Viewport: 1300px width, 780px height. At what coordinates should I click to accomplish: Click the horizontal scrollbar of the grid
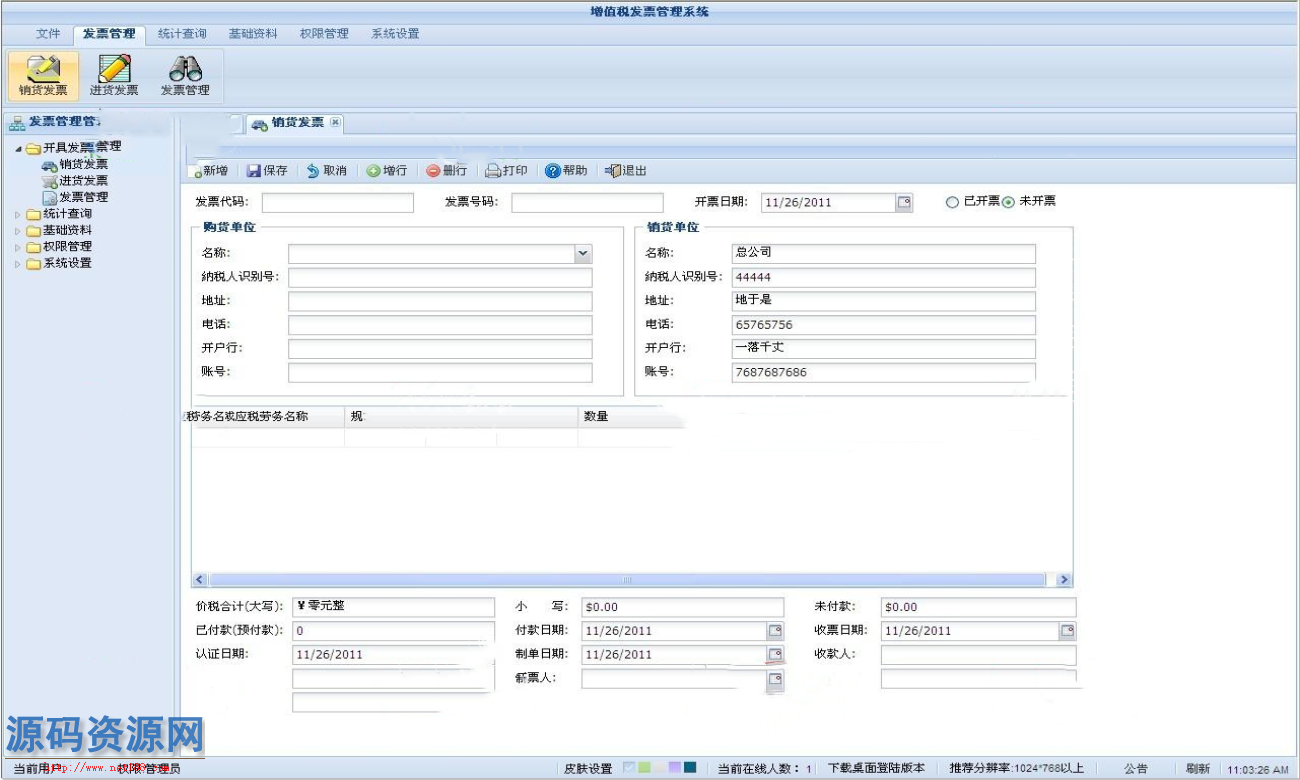coord(627,580)
